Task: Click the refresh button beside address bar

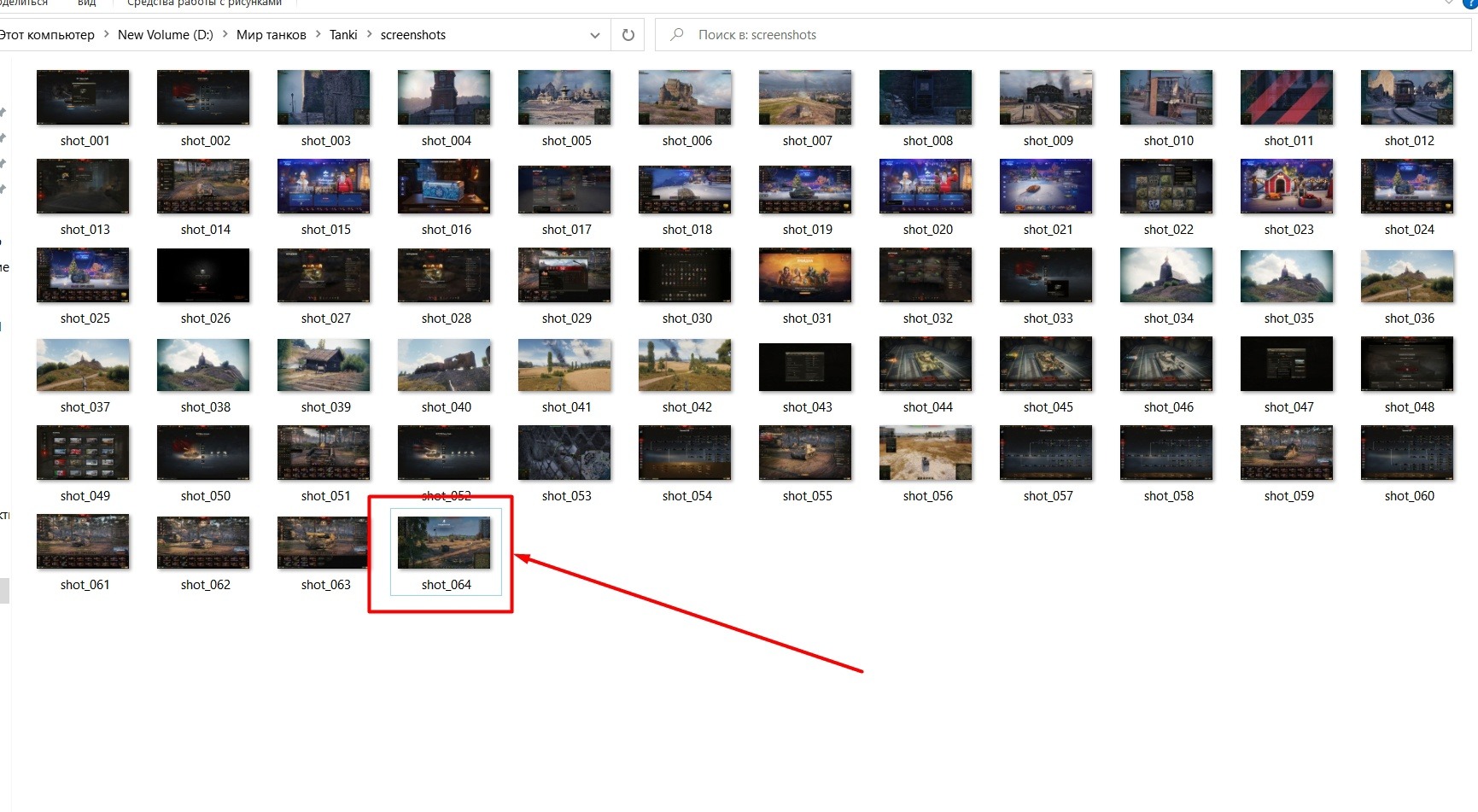Action: tap(628, 35)
